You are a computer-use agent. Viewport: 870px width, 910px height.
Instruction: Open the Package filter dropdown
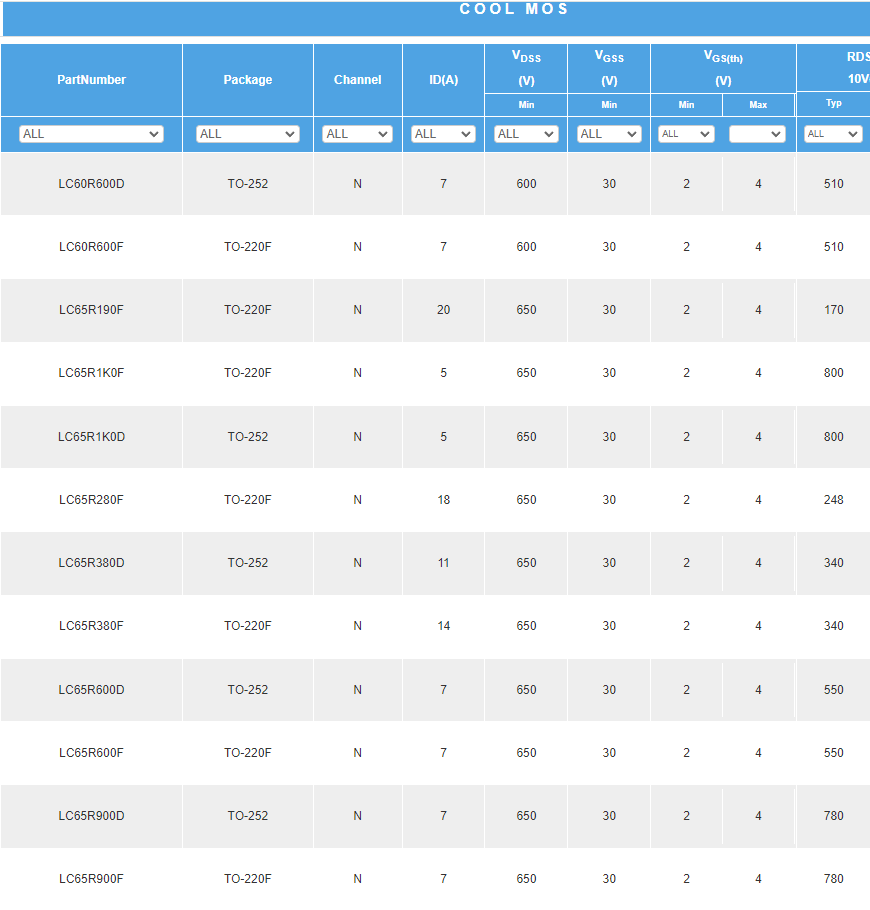[x=248, y=134]
